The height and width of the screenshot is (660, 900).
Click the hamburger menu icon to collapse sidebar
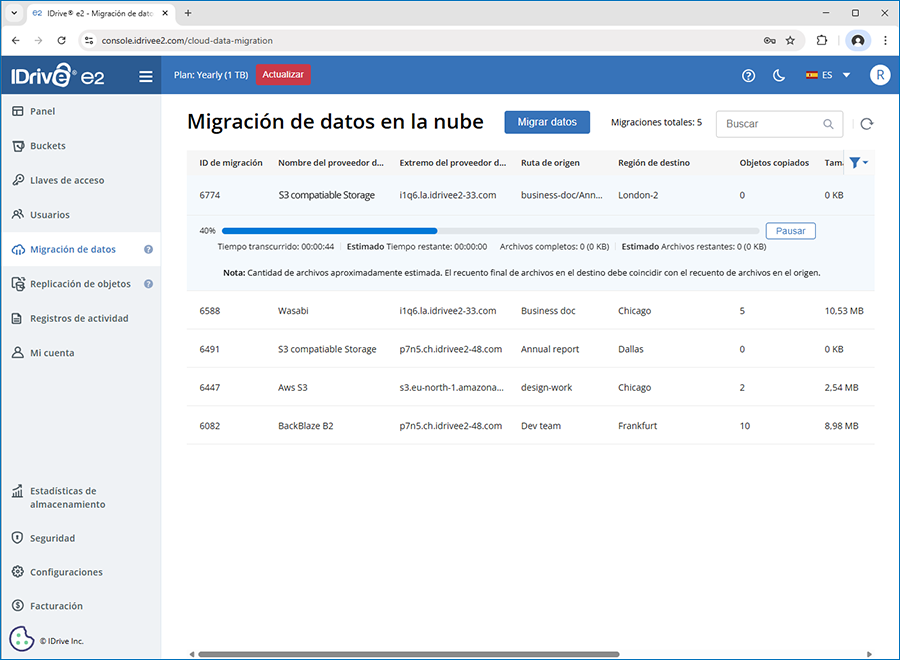[x=146, y=76]
